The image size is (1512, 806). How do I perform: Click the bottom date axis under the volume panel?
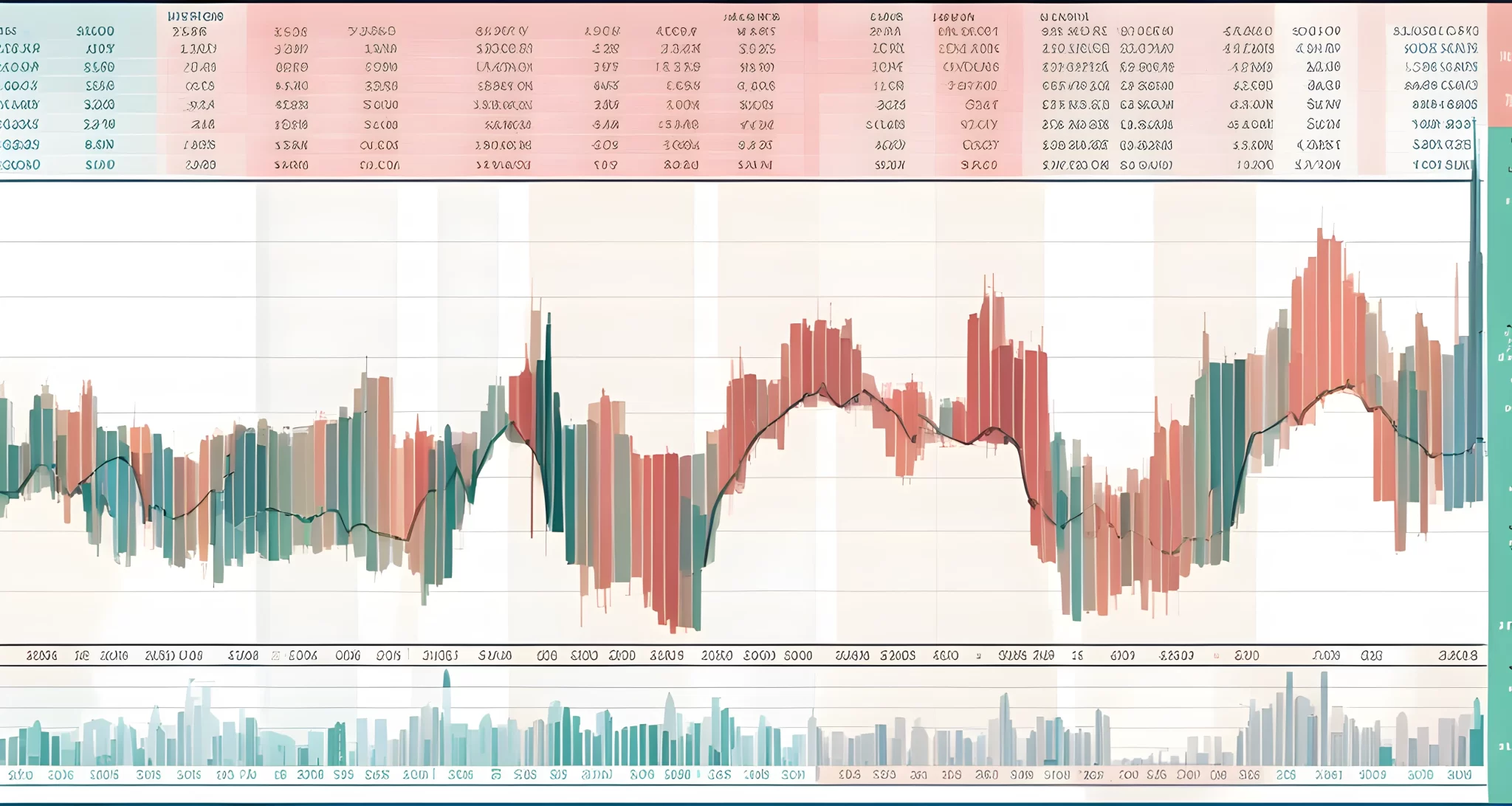click(743, 775)
